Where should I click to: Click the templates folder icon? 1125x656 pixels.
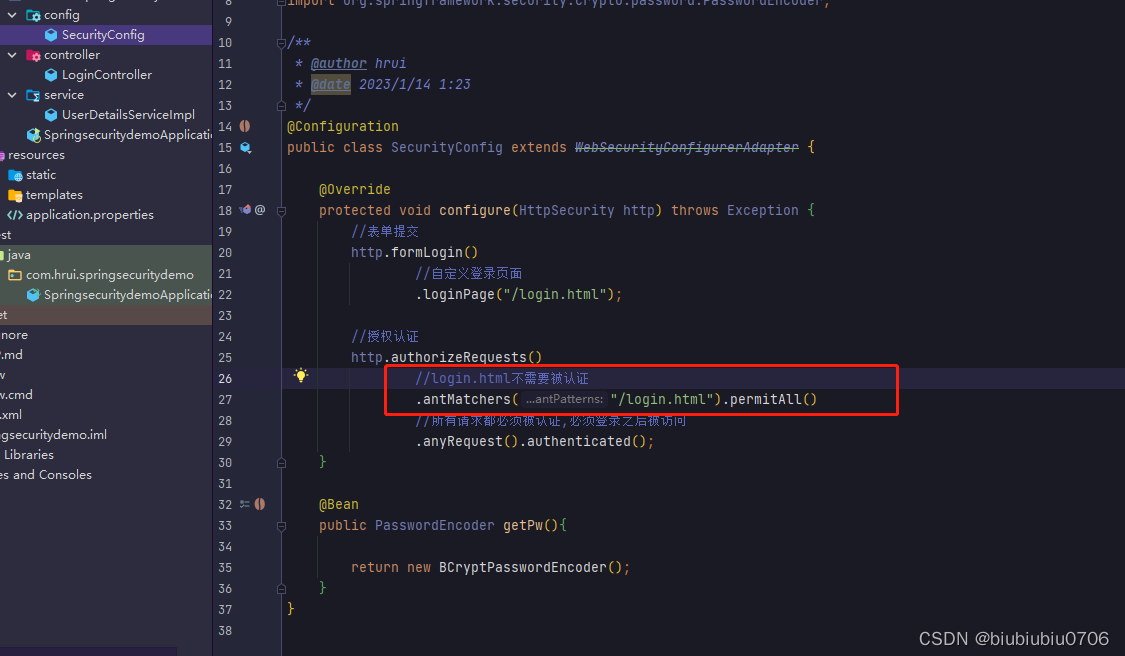[15, 195]
